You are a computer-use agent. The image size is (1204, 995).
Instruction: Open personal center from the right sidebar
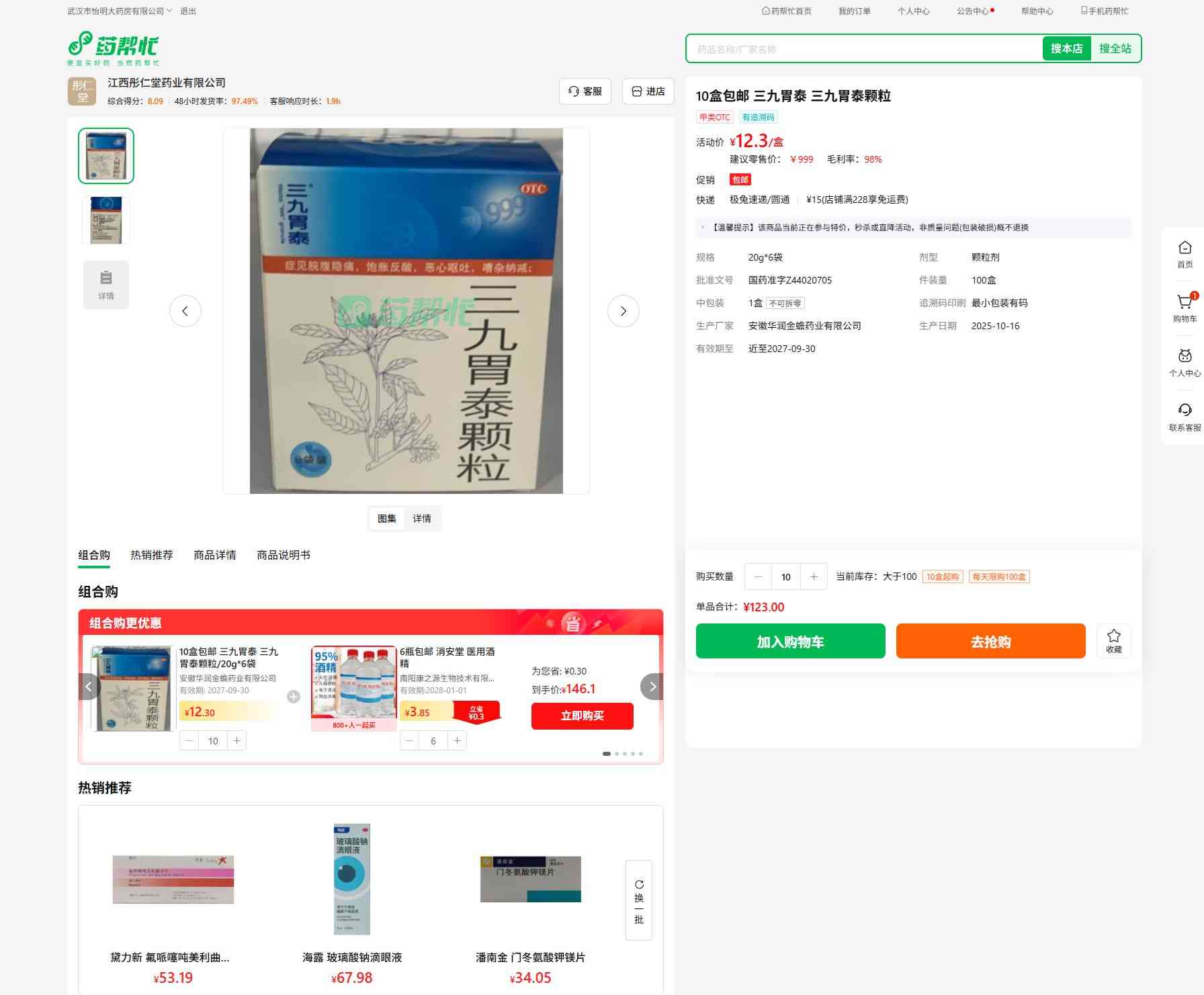[1185, 362]
